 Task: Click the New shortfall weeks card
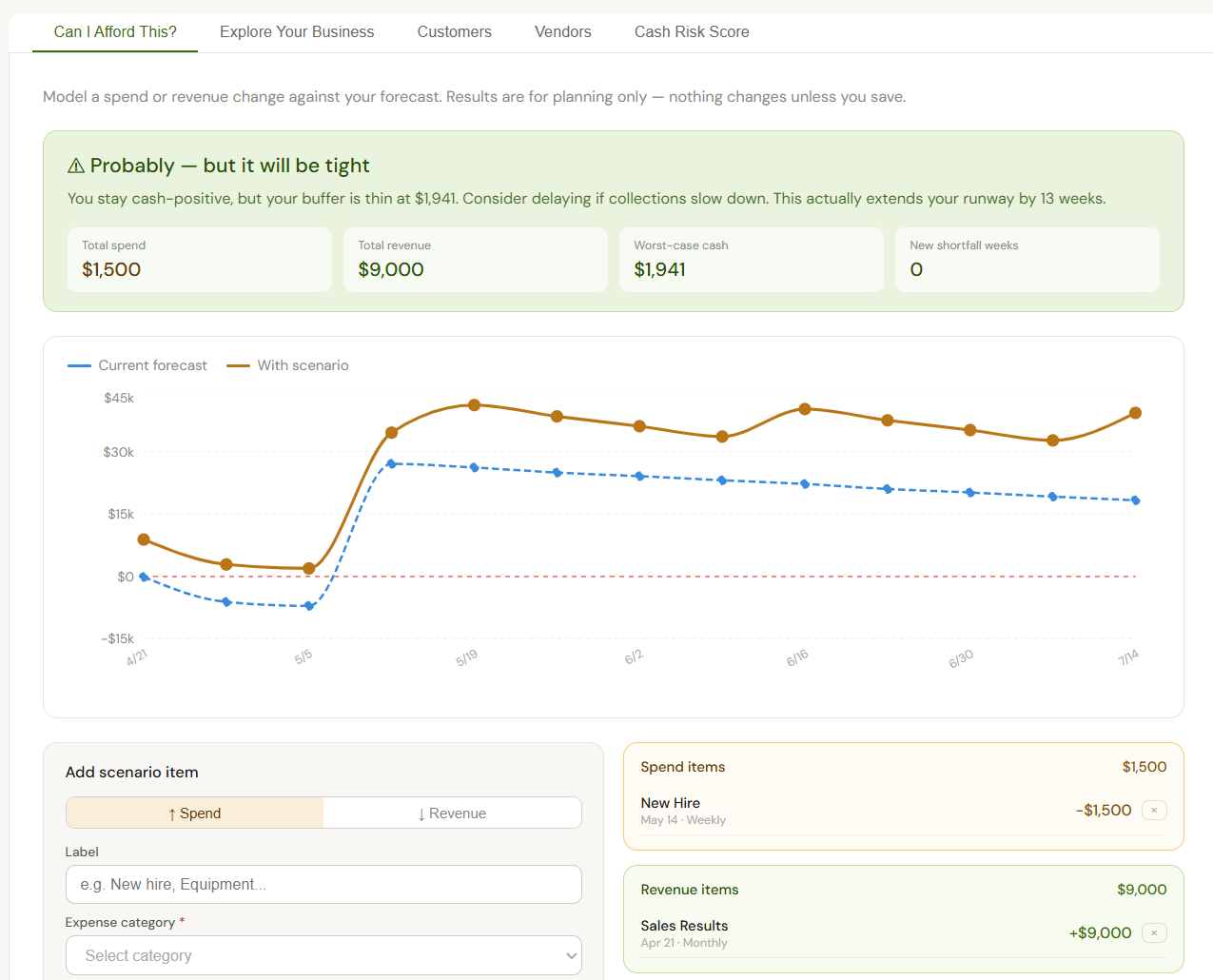[1027, 260]
